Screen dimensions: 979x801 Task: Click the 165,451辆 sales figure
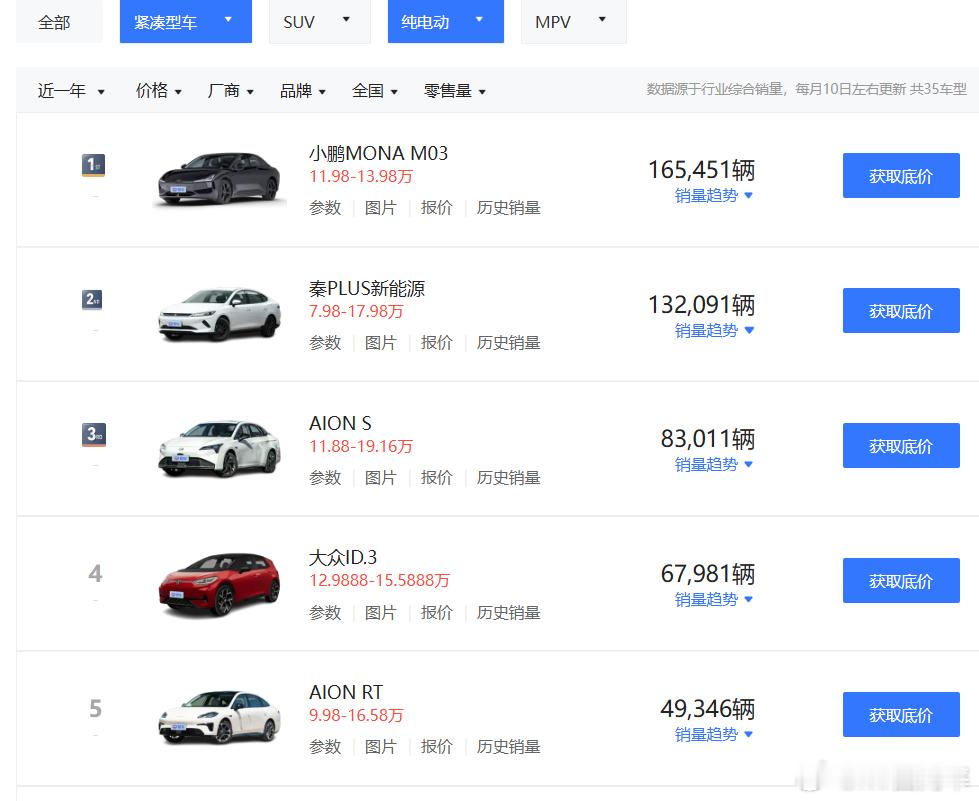click(701, 170)
